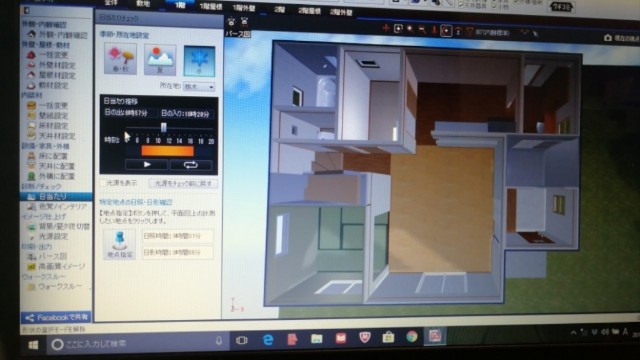Open 天井材設定 in the sidebar
This screenshot has height=360, width=640.
51,136
